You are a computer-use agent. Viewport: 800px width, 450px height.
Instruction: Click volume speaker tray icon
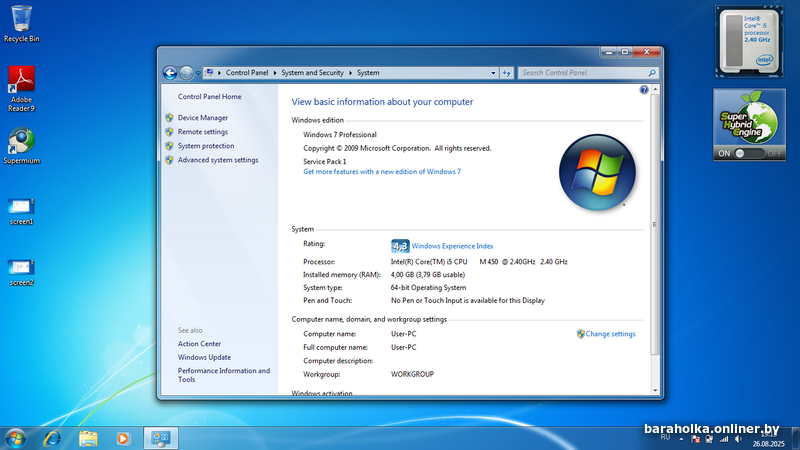[738, 439]
